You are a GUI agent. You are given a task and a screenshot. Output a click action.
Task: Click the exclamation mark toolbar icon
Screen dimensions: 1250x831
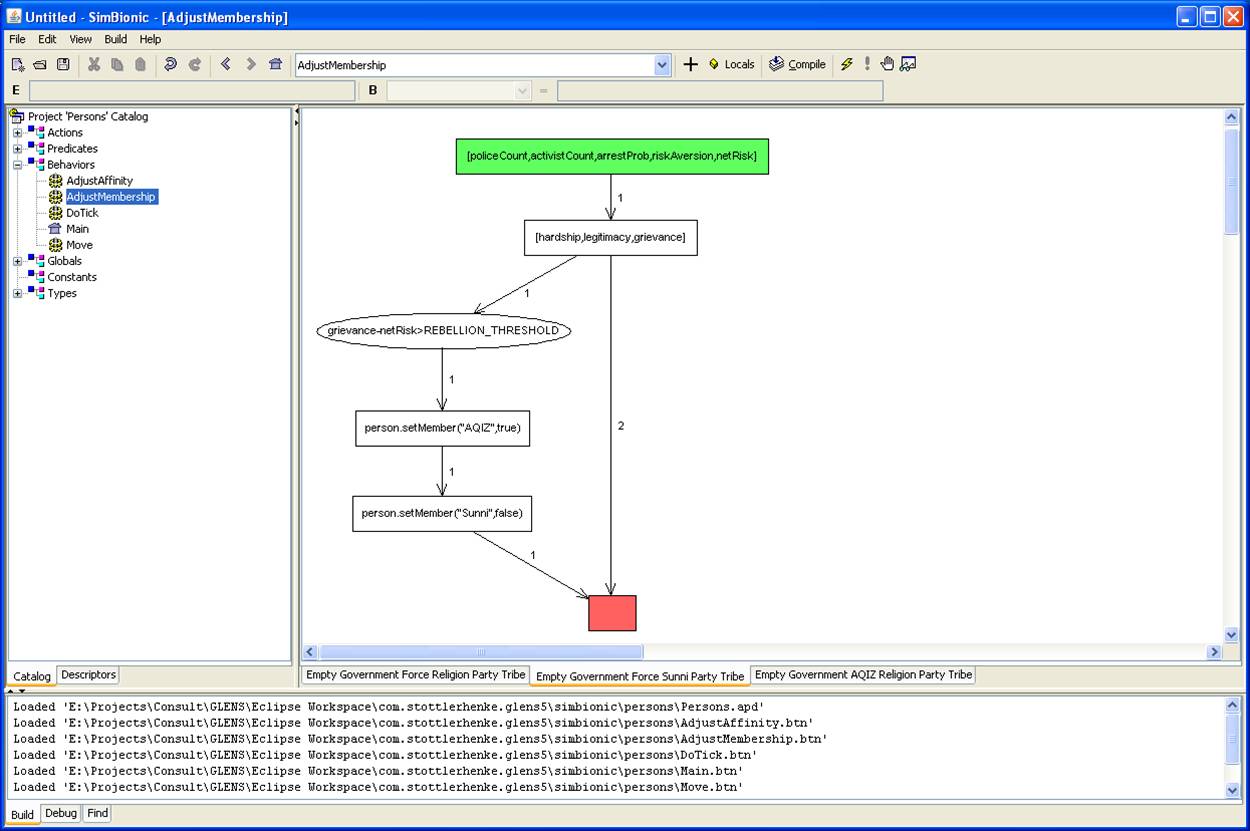pyautogui.click(x=867, y=64)
